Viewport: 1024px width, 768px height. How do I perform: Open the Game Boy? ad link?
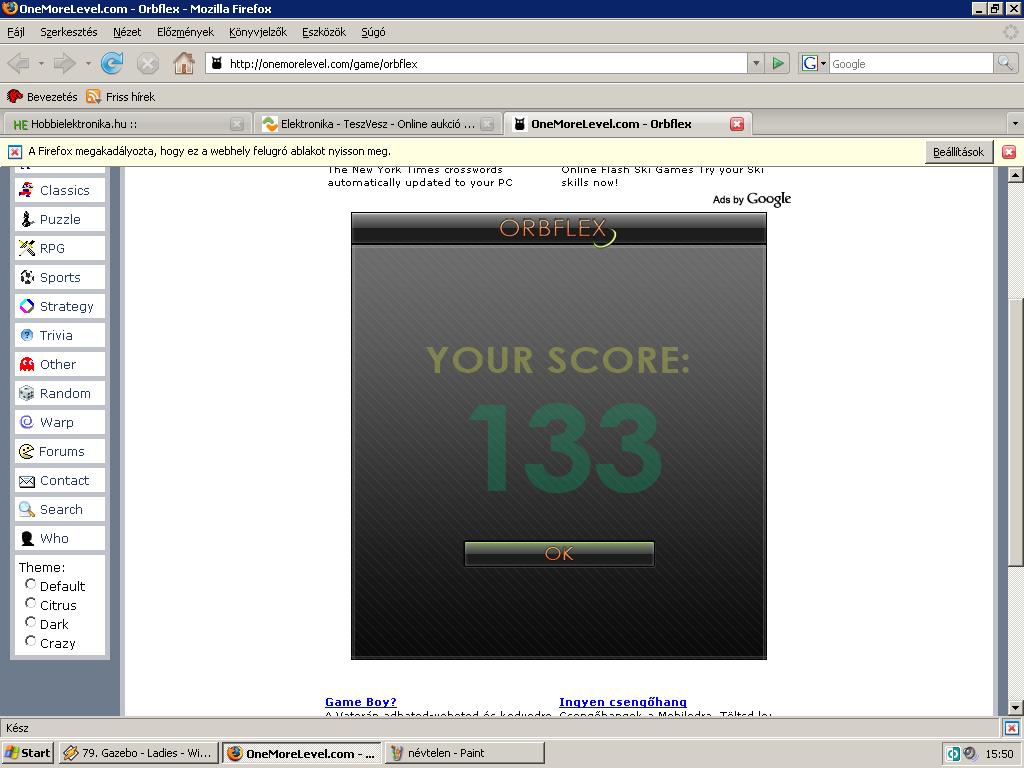coord(360,702)
